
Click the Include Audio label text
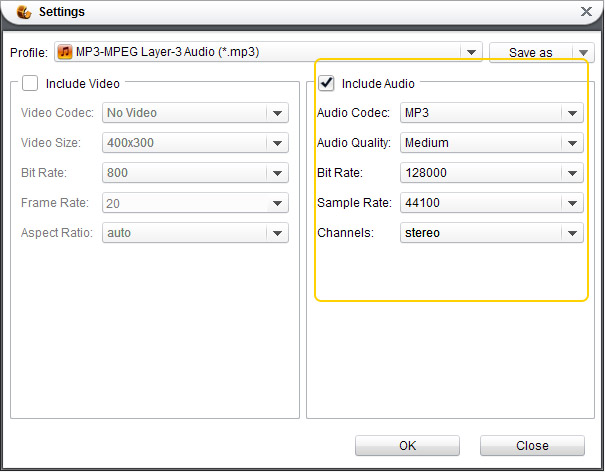pos(378,83)
